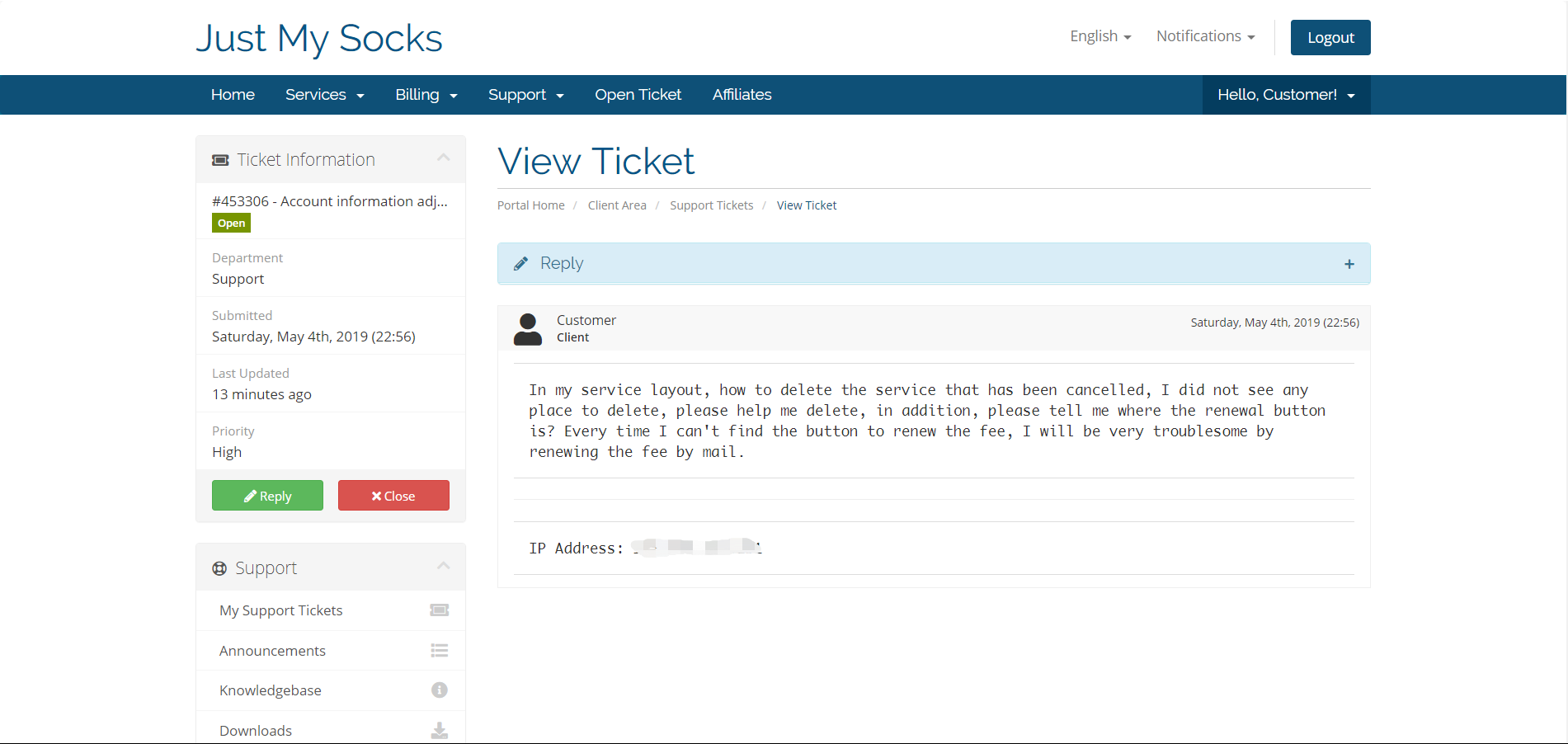
Task: Click the submitted date 'Saturday, May 4th, 2019 (22:56)' in sidebar
Action: click(x=313, y=337)
